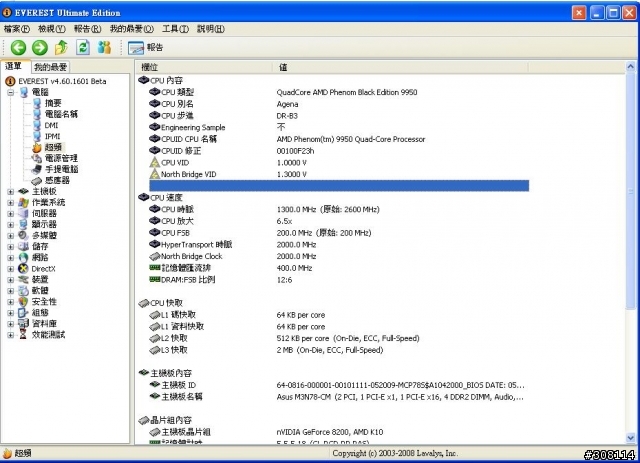The height and width of the screenshot is (463, 640).
Task: Open the 工具 menu
Action: point(176,29)
